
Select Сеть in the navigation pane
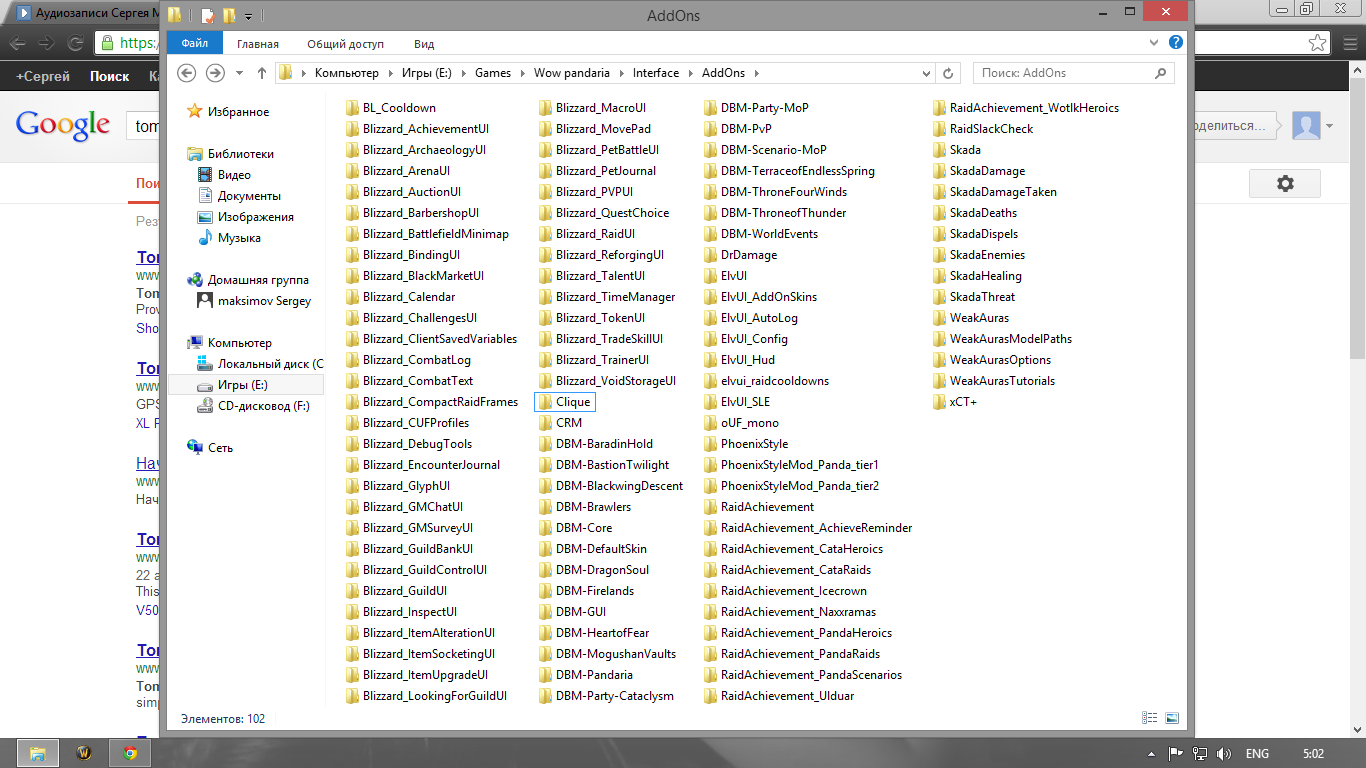220,448
